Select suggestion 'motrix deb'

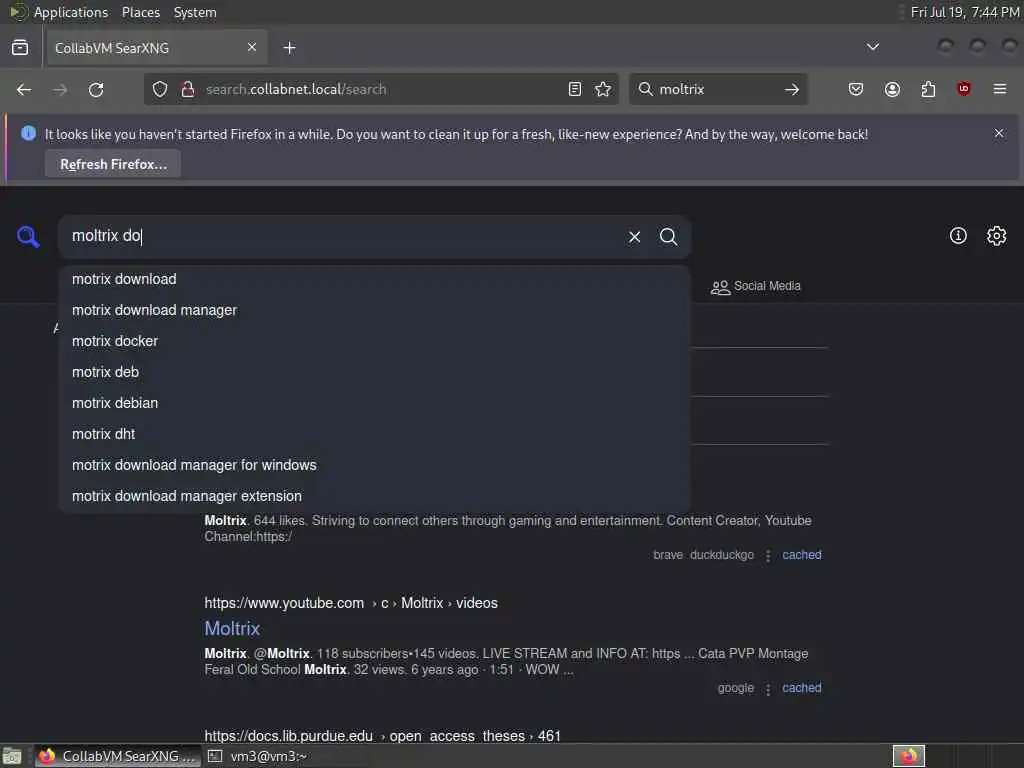374,372
